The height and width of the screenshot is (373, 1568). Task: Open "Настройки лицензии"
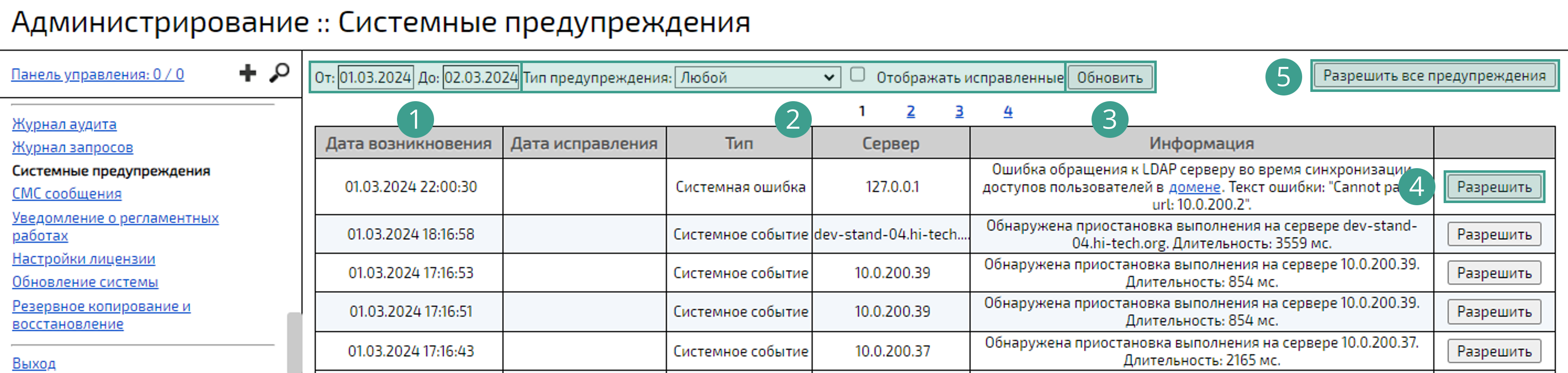click(84, 259)
